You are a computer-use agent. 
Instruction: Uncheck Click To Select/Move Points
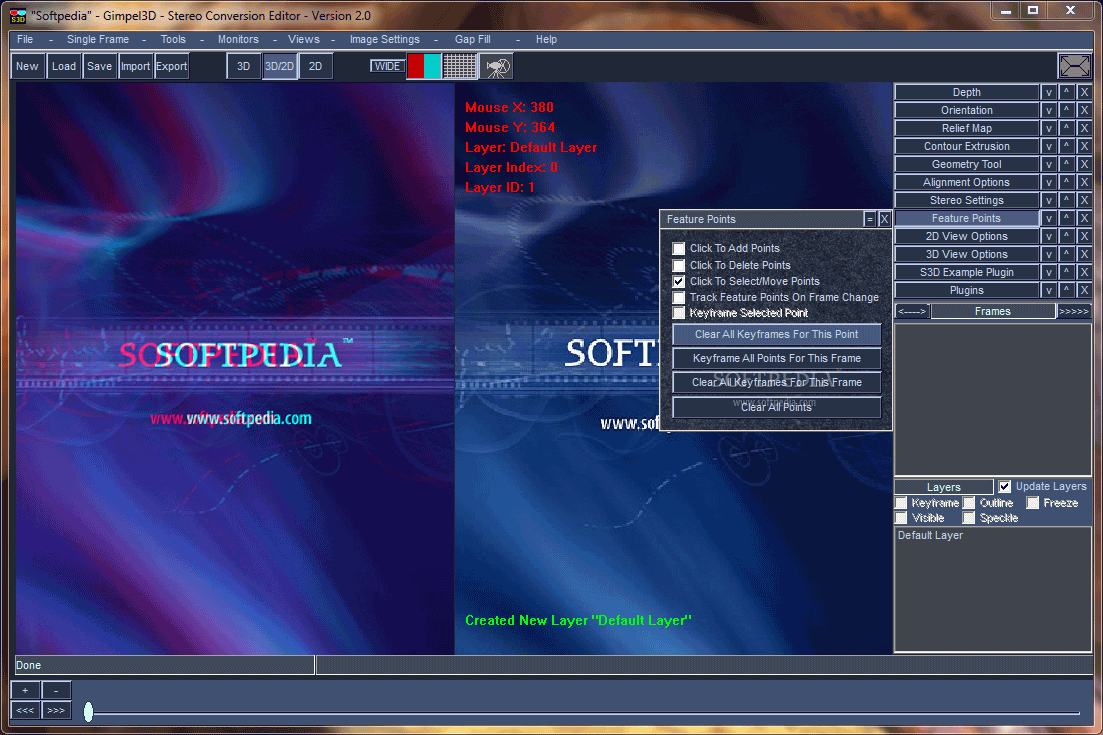point(679,281)
